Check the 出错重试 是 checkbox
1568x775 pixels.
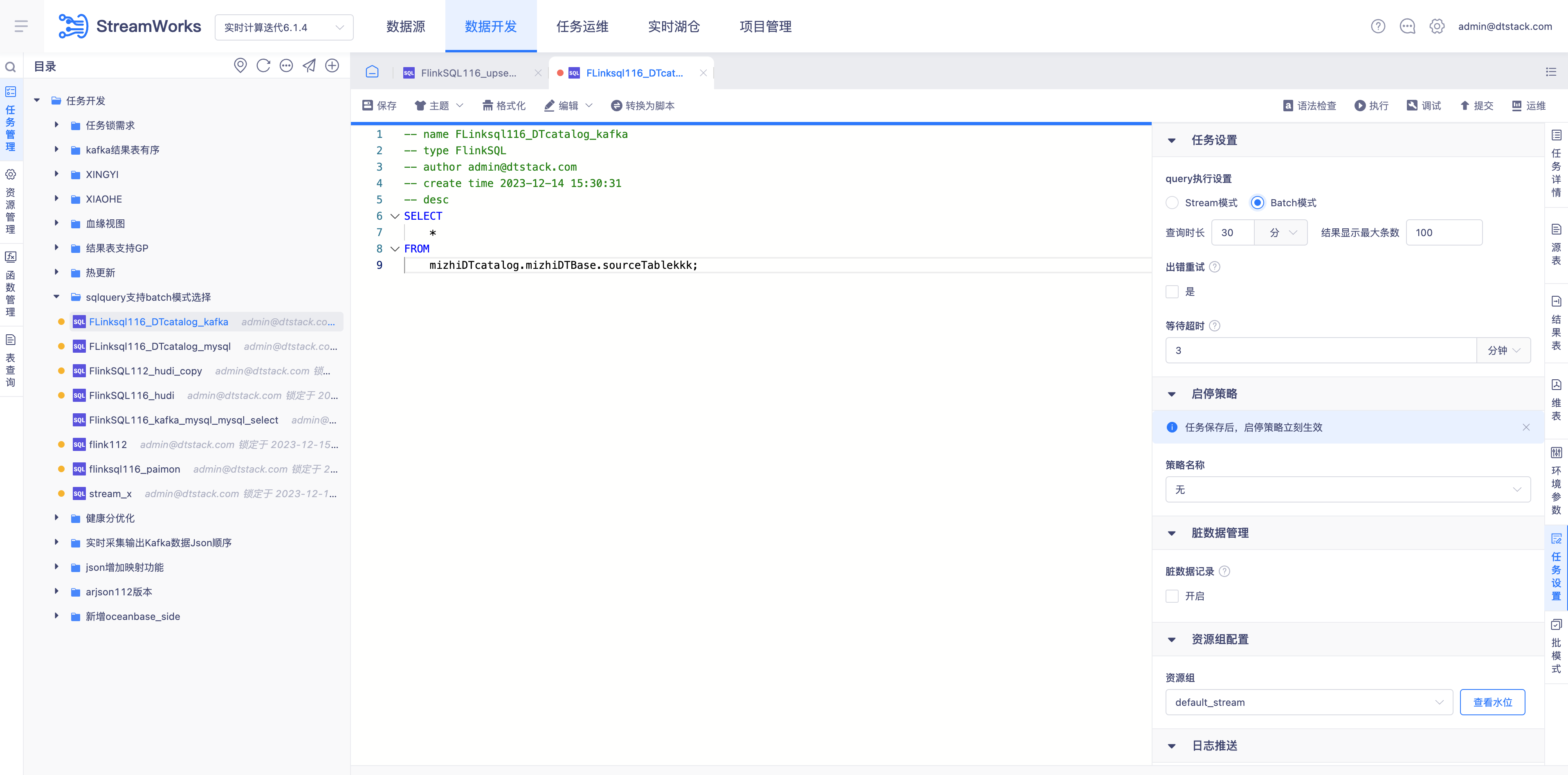(x=1172, y=292)
